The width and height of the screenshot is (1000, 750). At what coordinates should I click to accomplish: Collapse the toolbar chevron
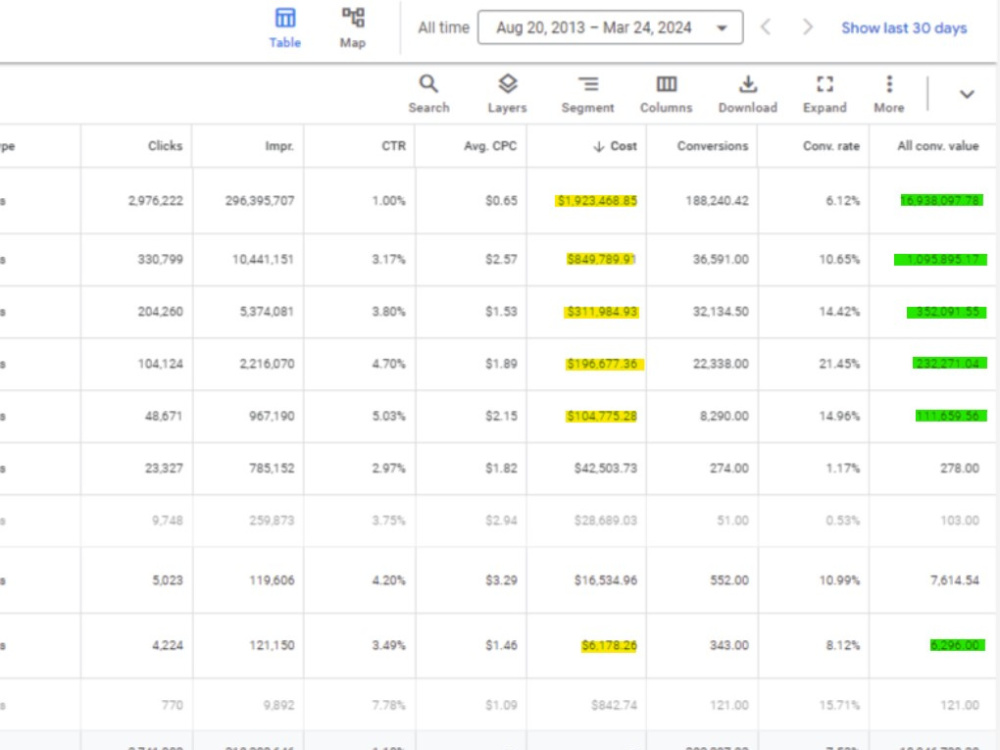[x=967, y=94]
